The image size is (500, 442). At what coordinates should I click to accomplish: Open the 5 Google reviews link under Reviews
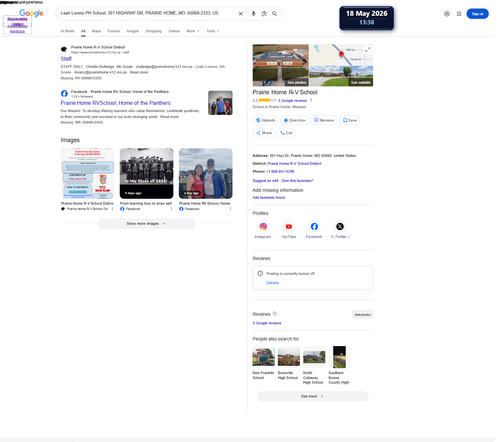tap(267, 323)
